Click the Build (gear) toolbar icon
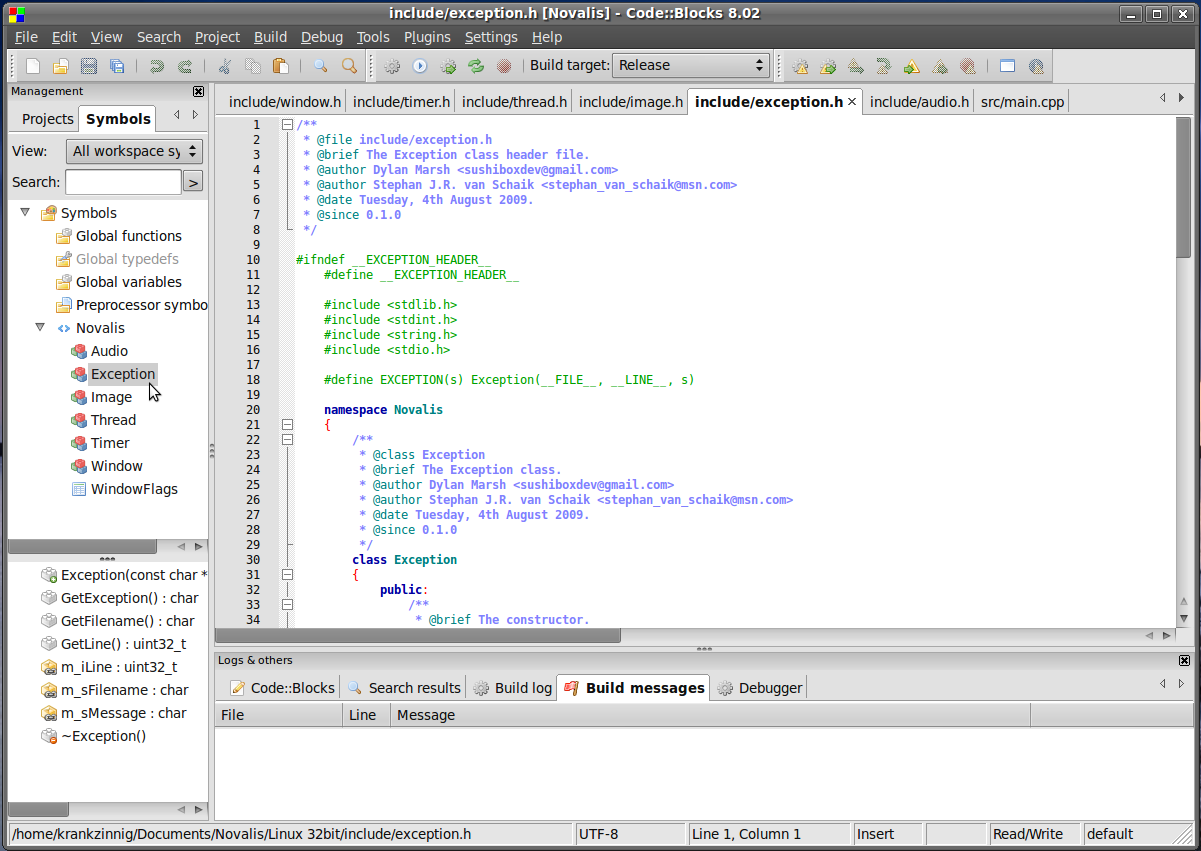 pos(392,65)
